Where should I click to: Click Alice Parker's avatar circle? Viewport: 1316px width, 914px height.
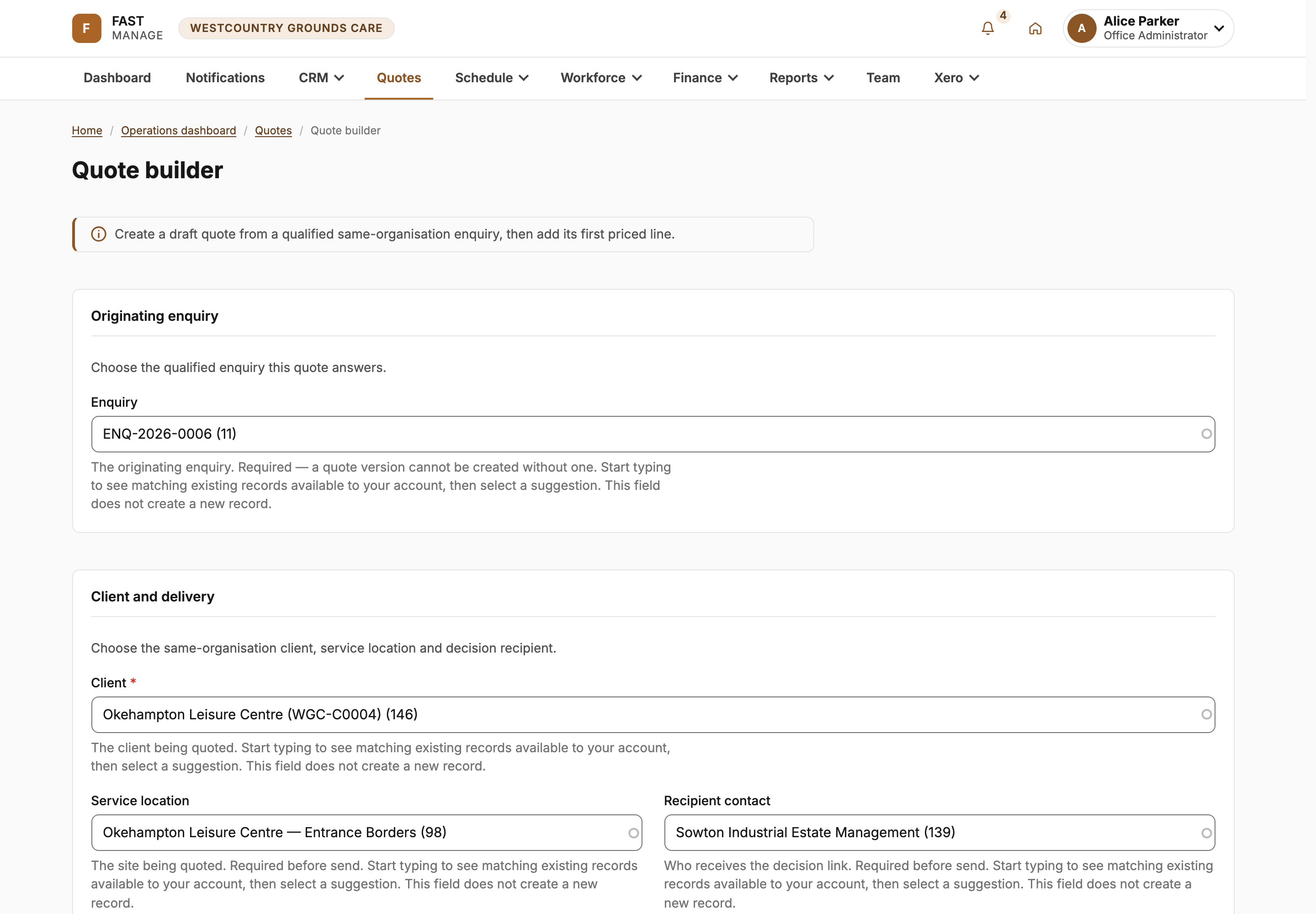pos(1081,28)
